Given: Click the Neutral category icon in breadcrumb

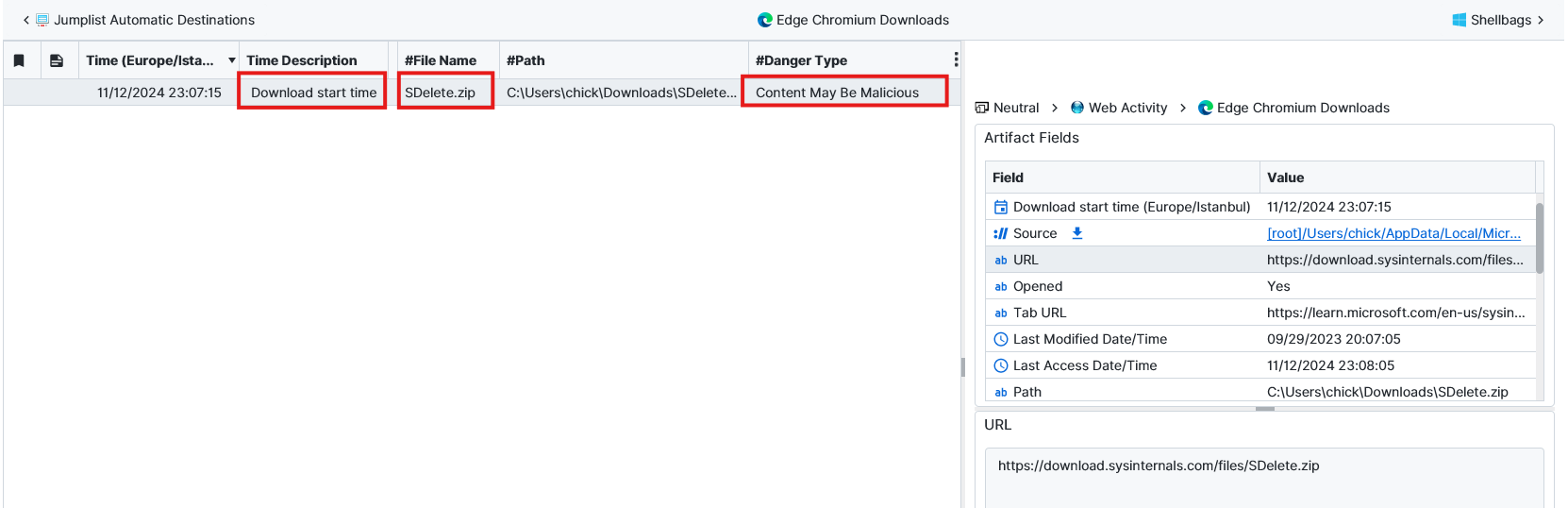Looking at the screenshot, I should tap(982, 108).
